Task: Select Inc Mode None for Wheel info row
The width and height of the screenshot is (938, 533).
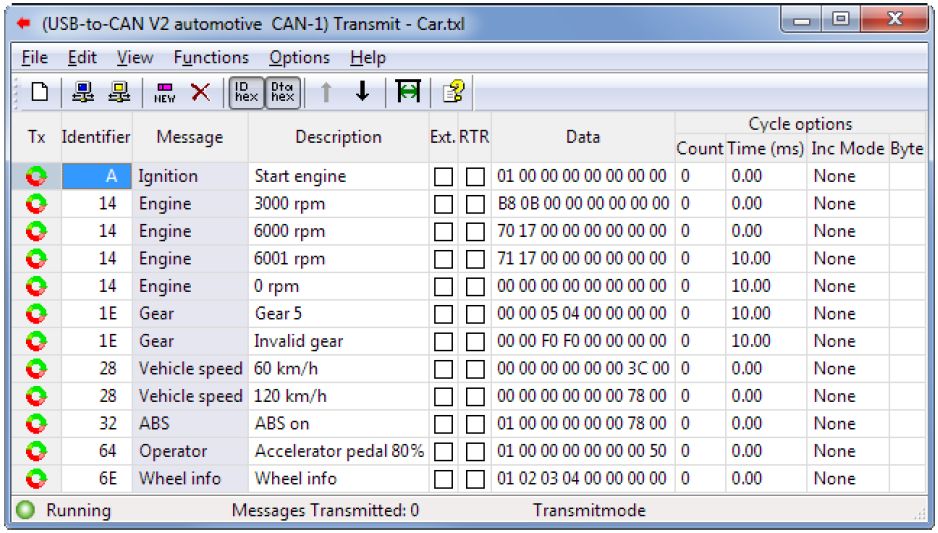Action: [848, 479]
